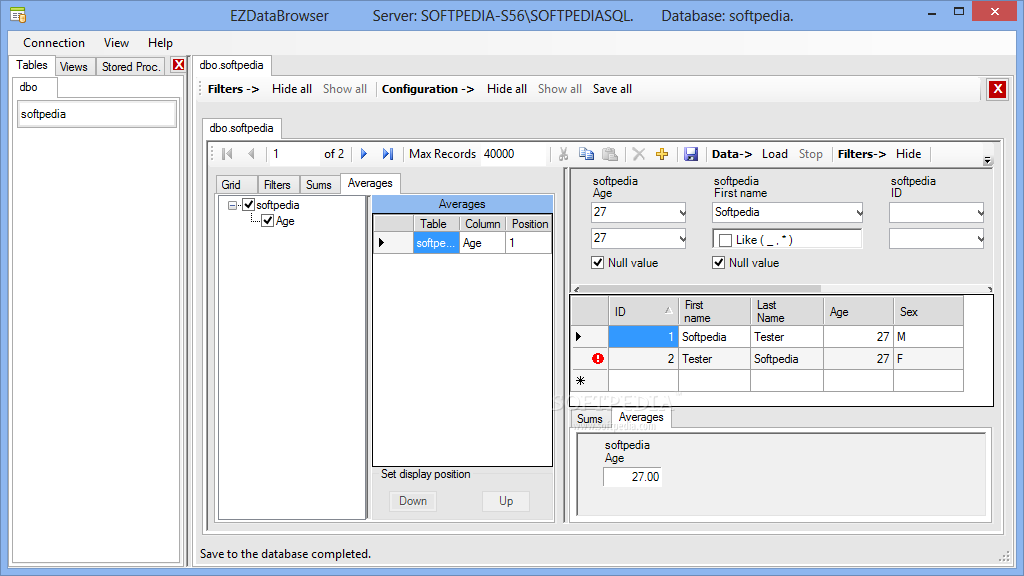Go to previous record arrow
This screenshot has width=1024, height=576.
coord(251,154)
